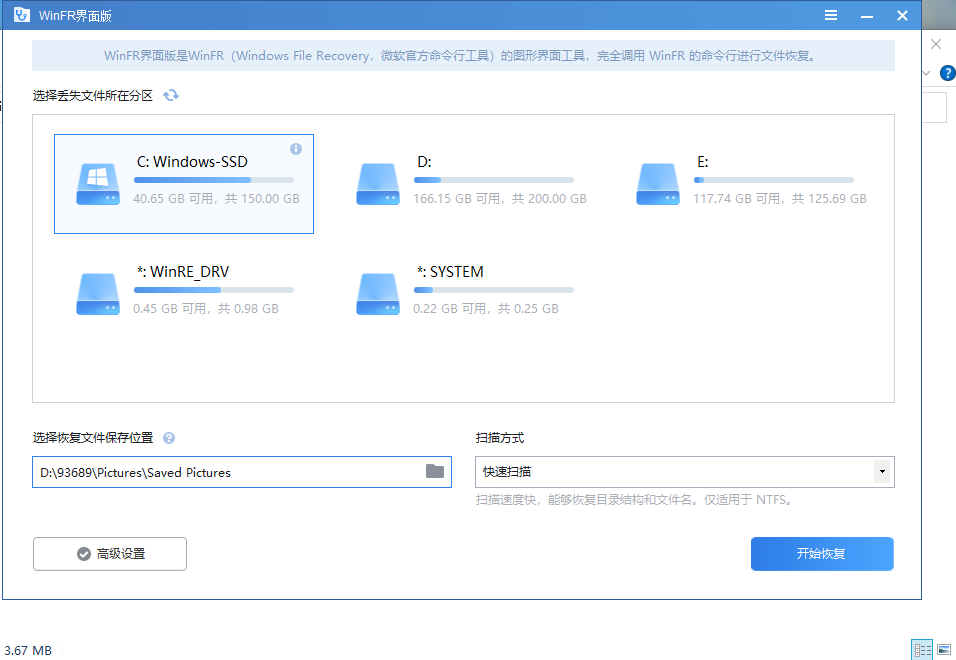Open 高级设置 advanced settings

tap(109, 553)
